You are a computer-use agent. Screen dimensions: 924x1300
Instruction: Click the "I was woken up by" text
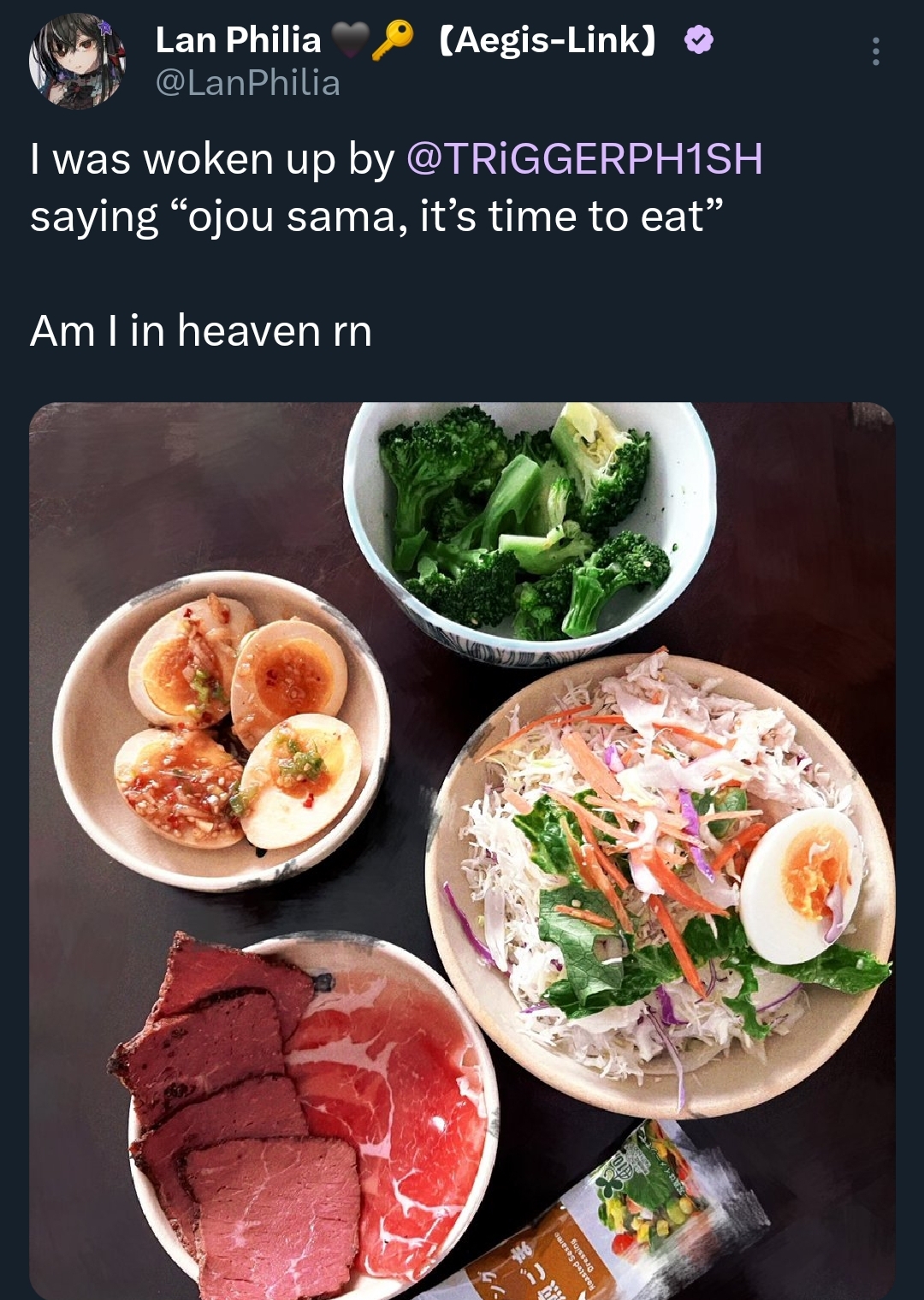[212, 159]
